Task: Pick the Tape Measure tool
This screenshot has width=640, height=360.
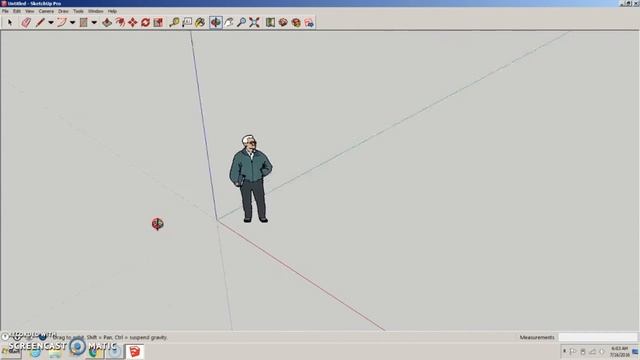Action: tap(174, 22)
